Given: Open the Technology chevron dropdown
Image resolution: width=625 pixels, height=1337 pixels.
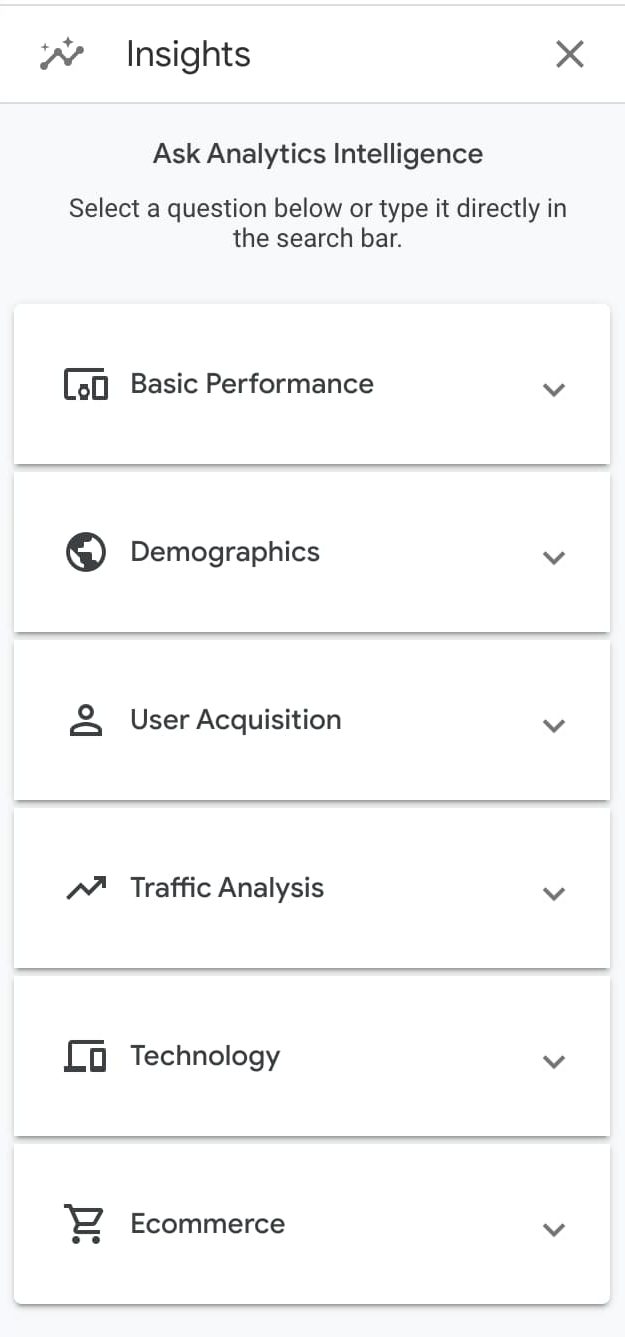Looking at the screenshot, I should pyautogui.click(x=554, y=1061).
